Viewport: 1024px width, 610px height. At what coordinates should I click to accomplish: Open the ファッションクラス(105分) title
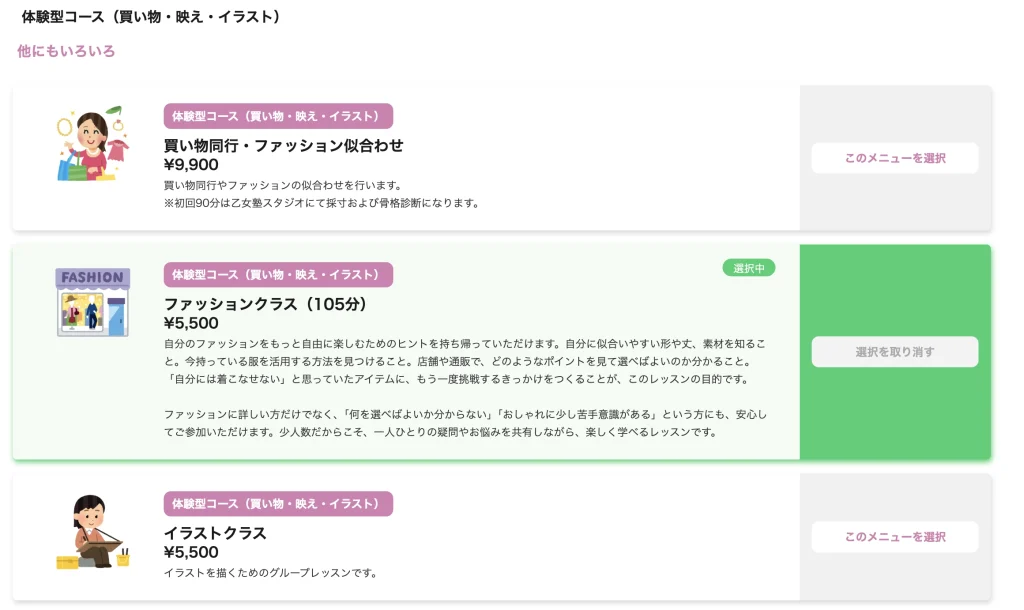pos(265,304)
